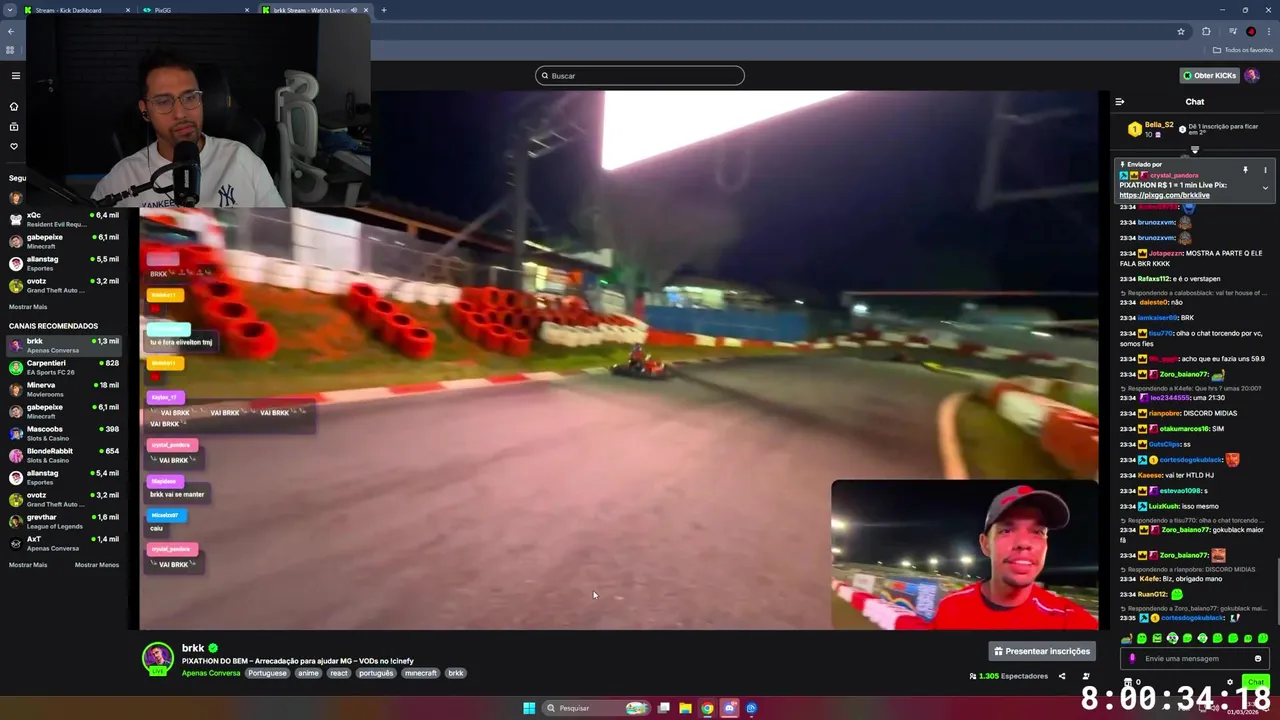Click the taskbar Pesquisar search box

click(x=596, y=708)
